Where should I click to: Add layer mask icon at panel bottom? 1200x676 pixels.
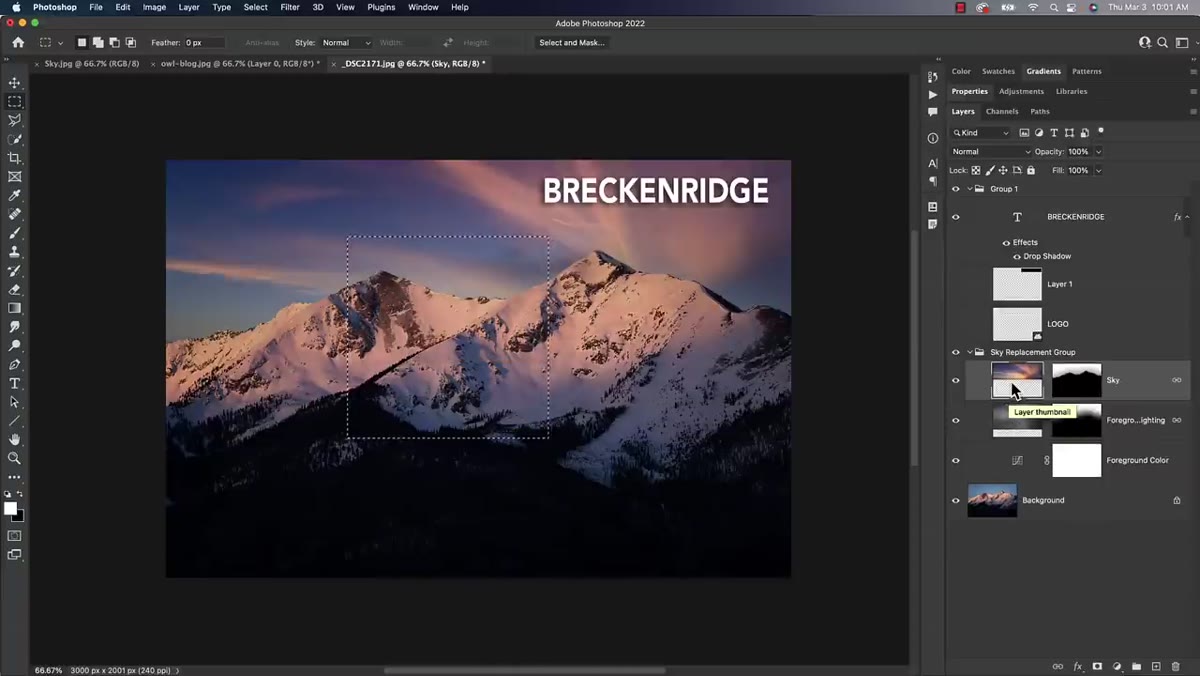pos(1097,666)
